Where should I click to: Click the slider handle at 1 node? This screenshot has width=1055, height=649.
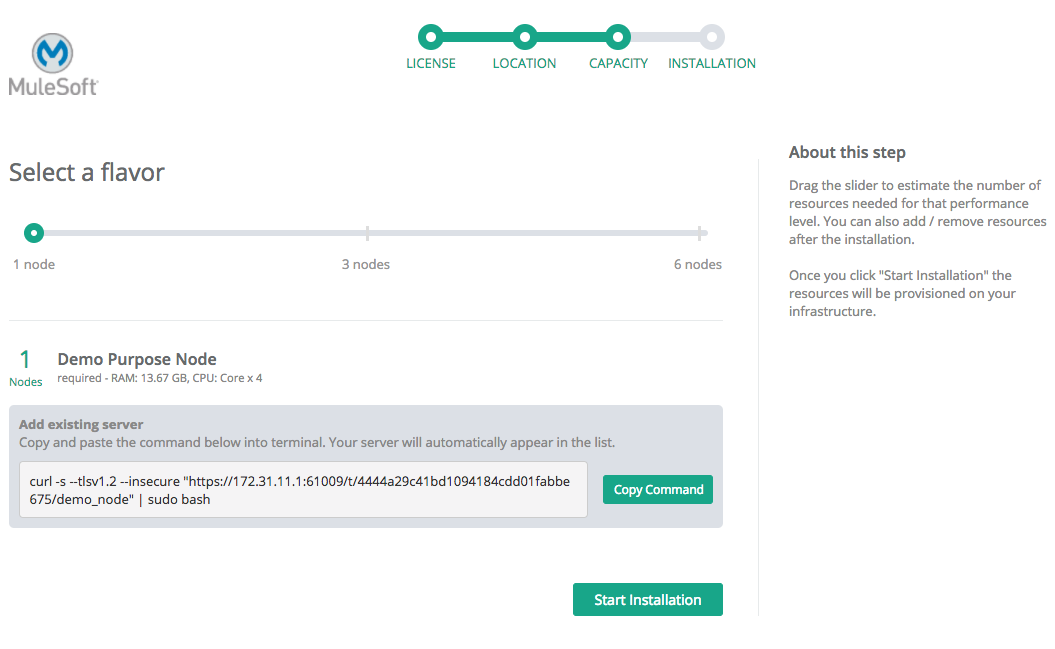pos(34,233)
